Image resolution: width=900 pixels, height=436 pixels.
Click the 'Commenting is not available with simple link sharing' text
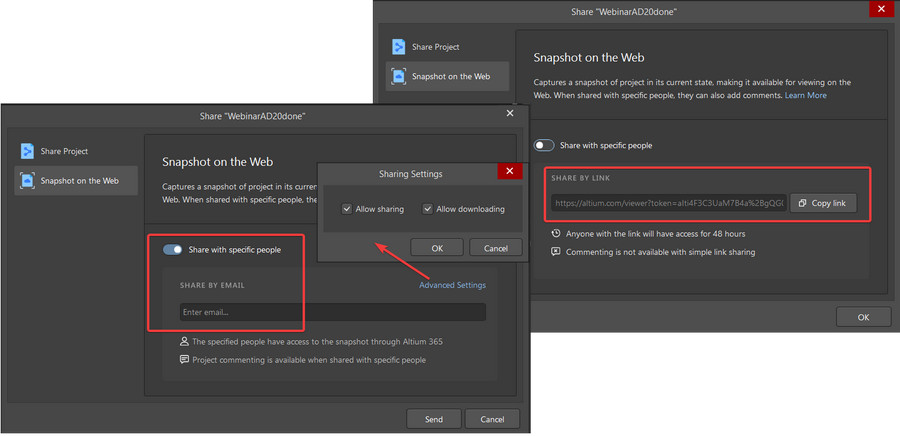661,252
